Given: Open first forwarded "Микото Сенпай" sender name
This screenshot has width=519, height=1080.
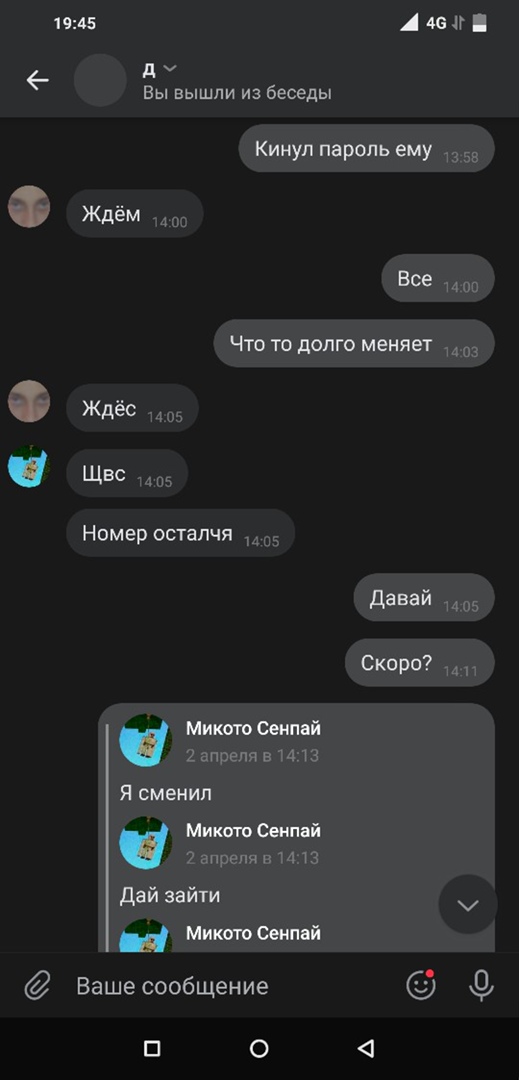Looking at the screenshot, I should (253, 728).
